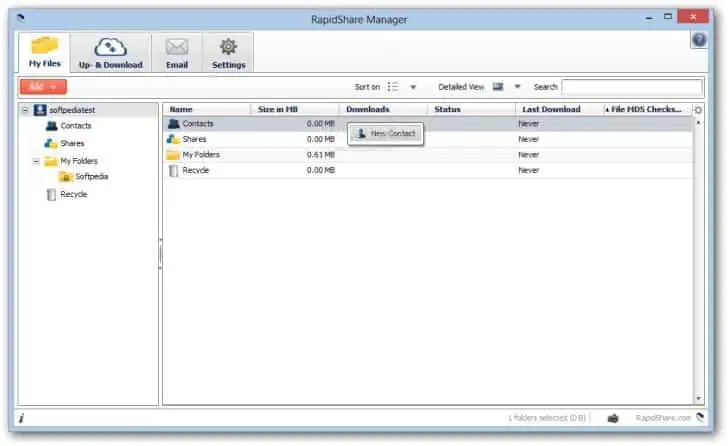
Task: Select Recycle in the left tree
Action: point(74,194)
